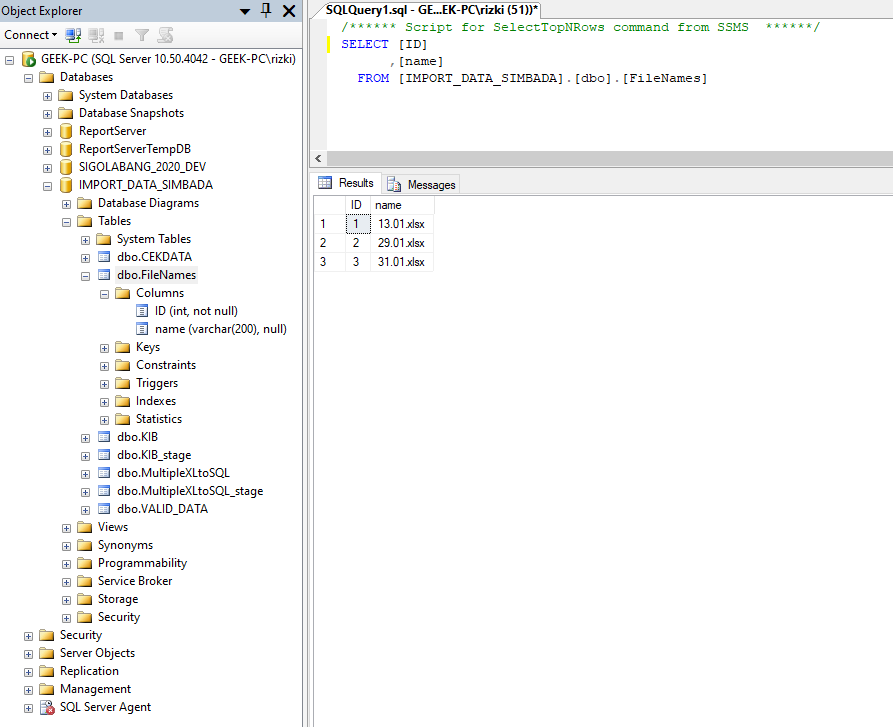Expand the Programmability folder node
893x727 pixels.
pyautogui.click(x=66, y=564)
